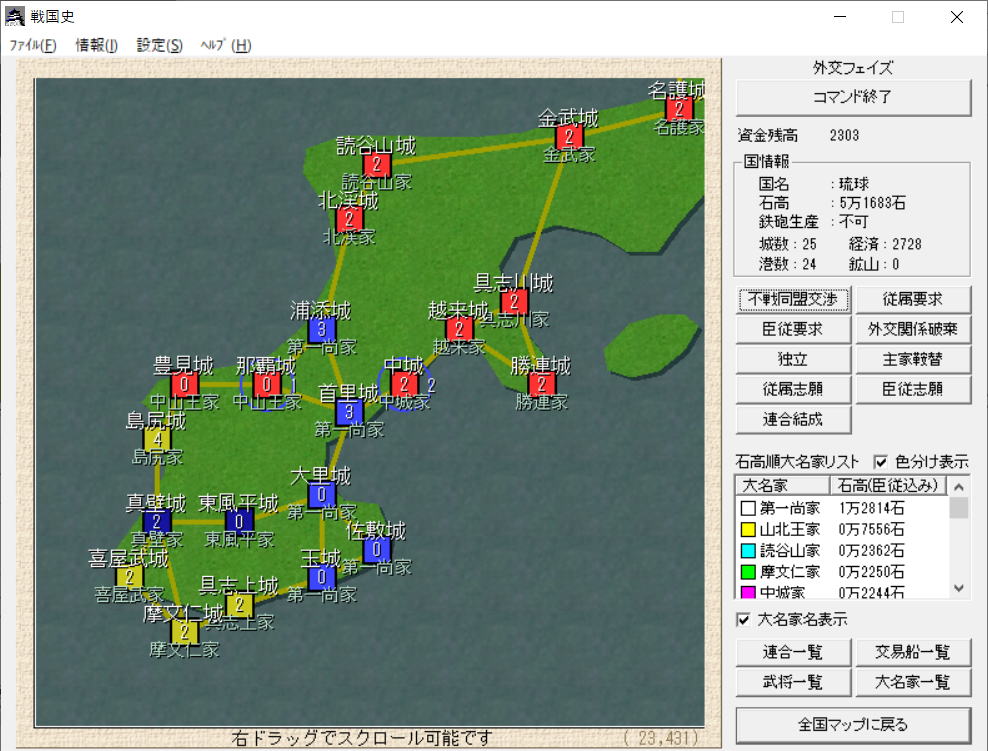Click the 首里城 castle marker
The image size is (988, 751).
tap(349, 412)
